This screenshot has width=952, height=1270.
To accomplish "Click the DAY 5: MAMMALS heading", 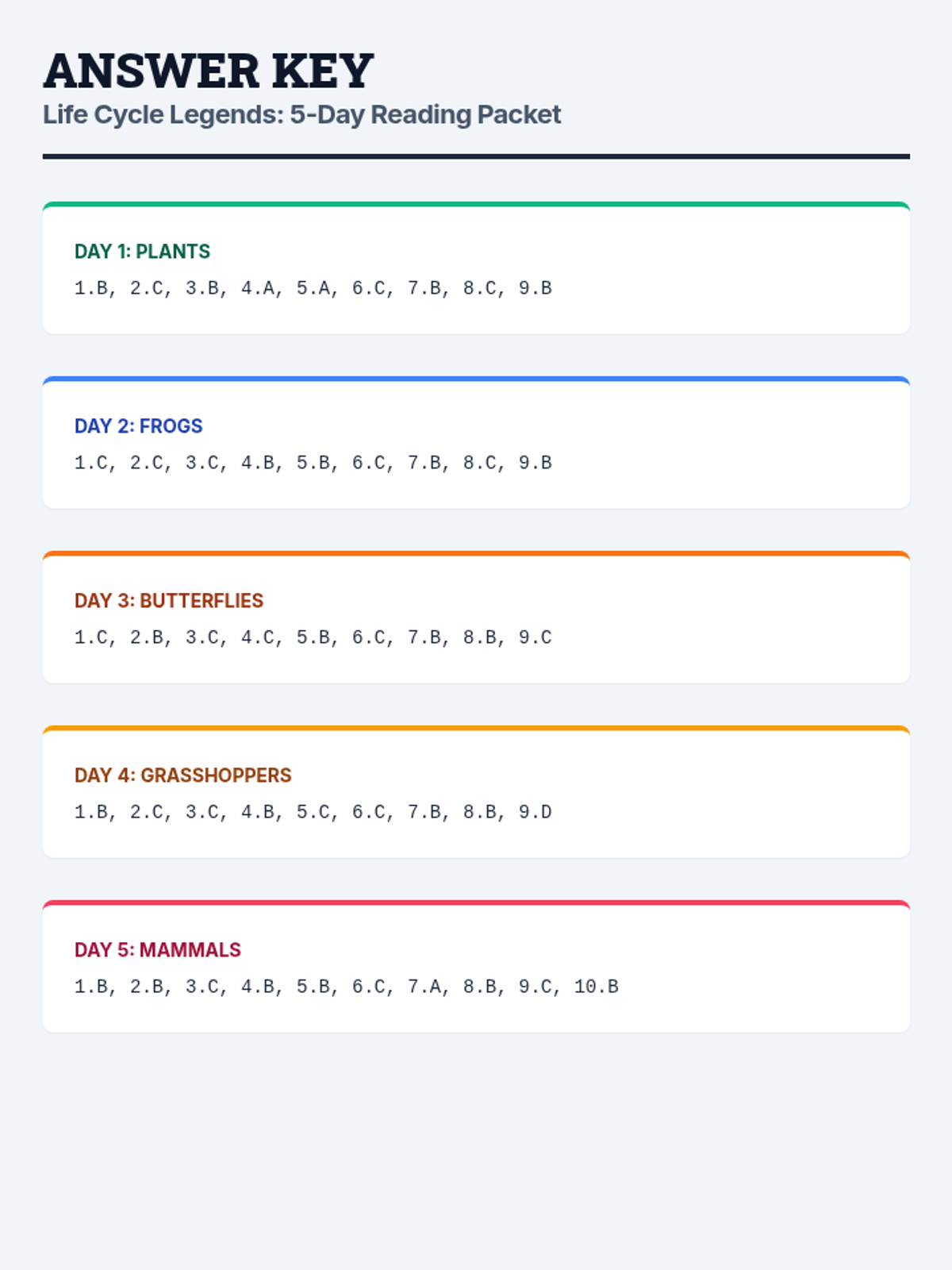I will 157,950.
